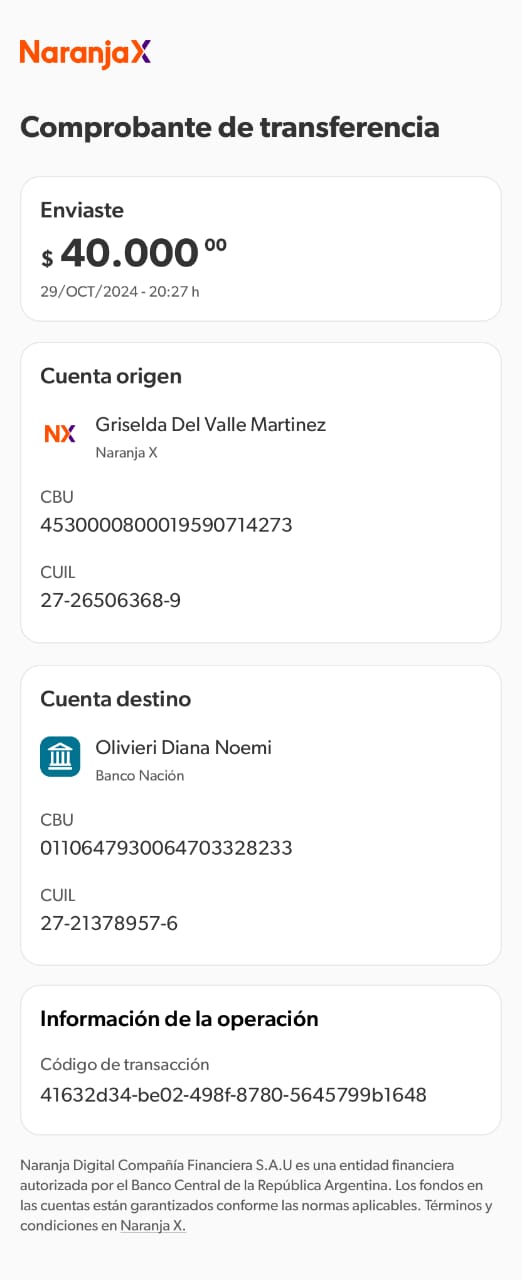Screen dimensions: 522x1280
Task: Click the destination CUIL 27-21378957-6
Action: pyautogui.click(x=109, y=923)
